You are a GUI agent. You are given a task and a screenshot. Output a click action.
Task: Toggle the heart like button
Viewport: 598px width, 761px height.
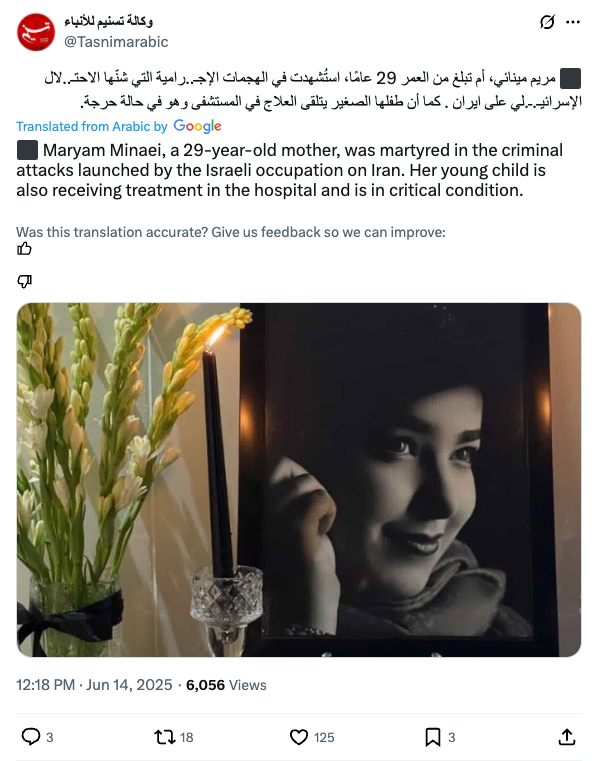[x=299, y=737]
